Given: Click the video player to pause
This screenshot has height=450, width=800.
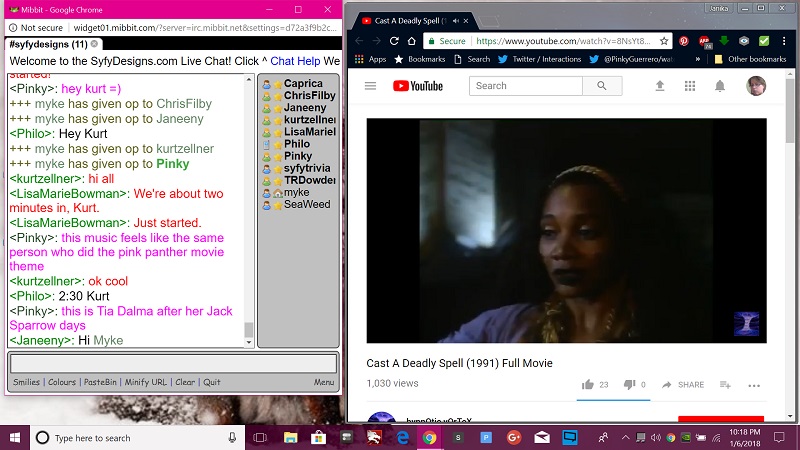Looking at the screenshot, I should (x=566, y=231).
